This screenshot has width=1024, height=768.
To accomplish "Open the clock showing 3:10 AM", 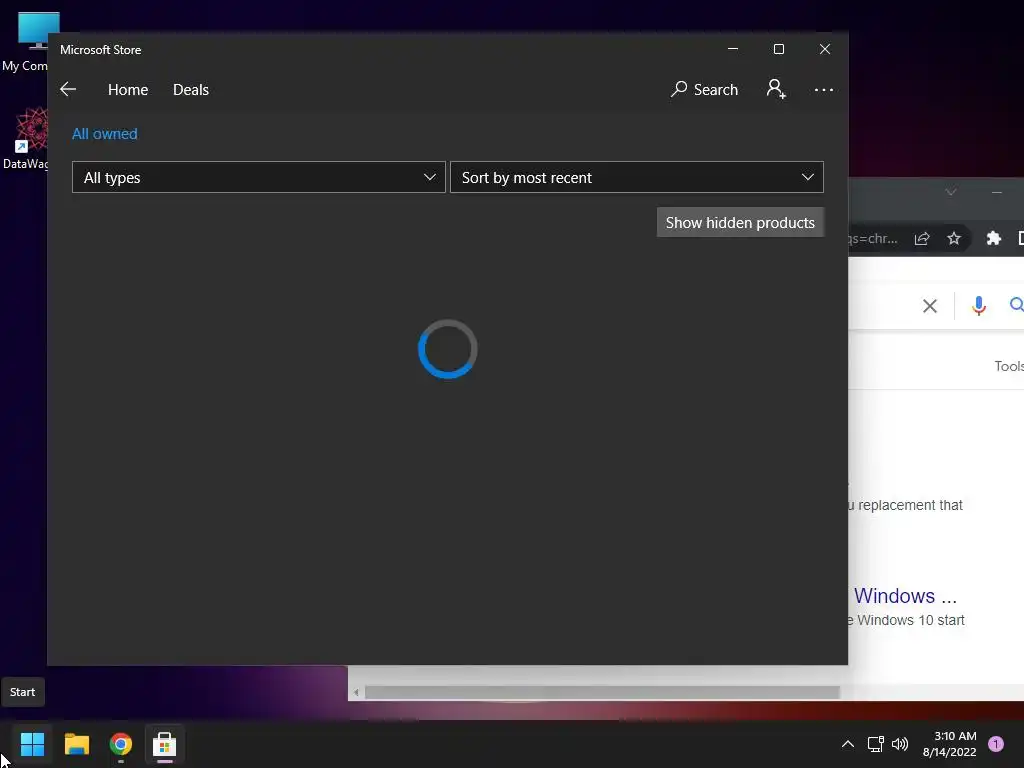I will (950, 744).
